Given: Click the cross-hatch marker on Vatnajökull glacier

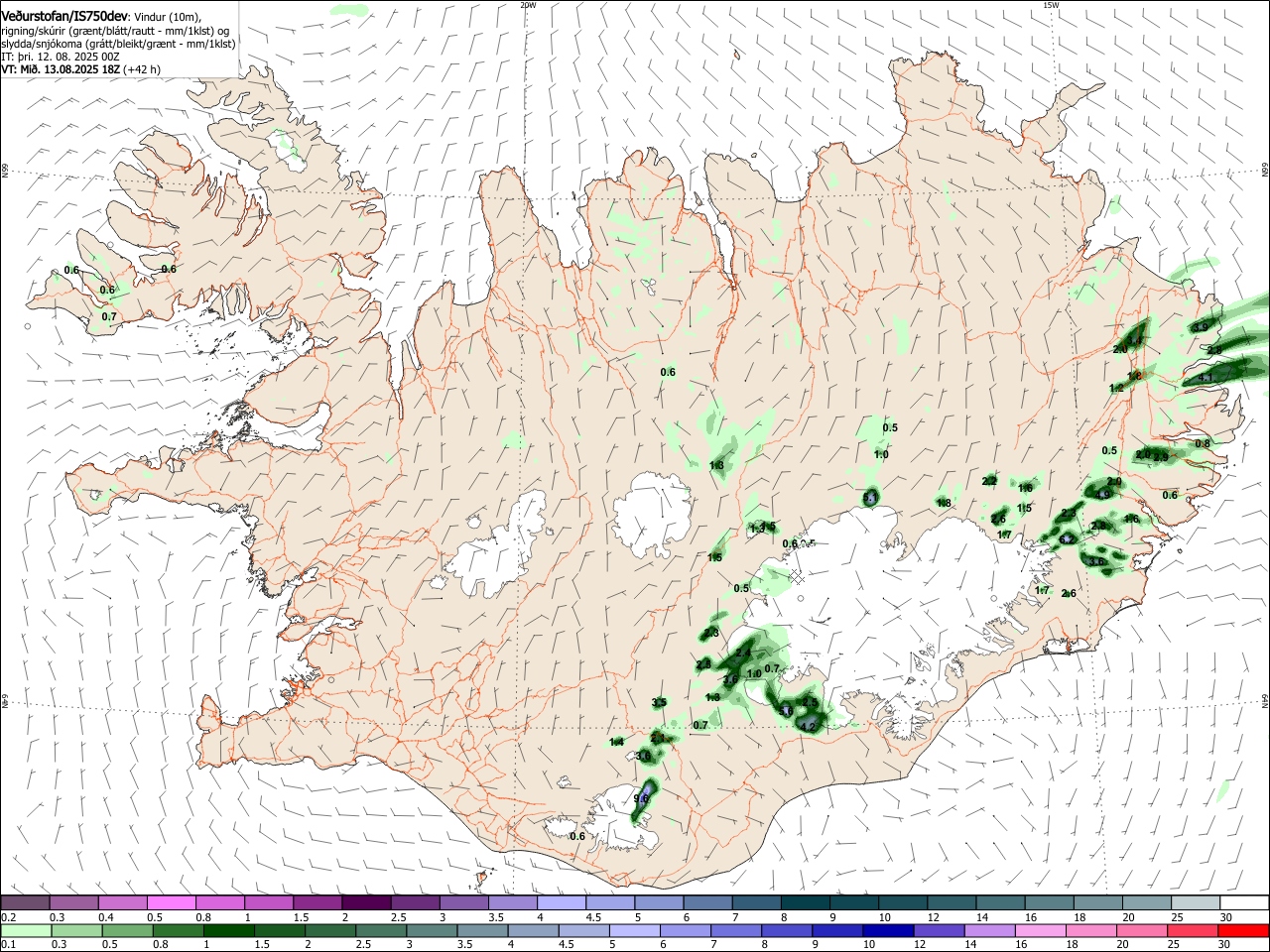Looking at the screenshot, I should tap(796, 576).
